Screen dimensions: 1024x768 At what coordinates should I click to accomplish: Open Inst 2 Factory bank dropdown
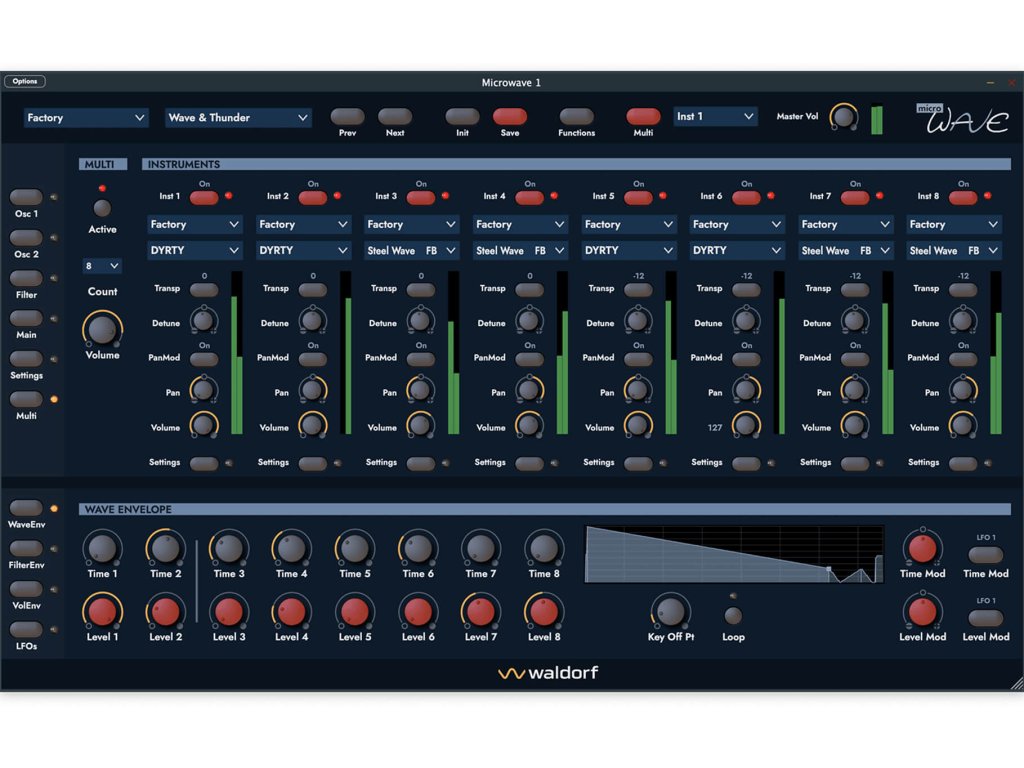click(303, 224)
